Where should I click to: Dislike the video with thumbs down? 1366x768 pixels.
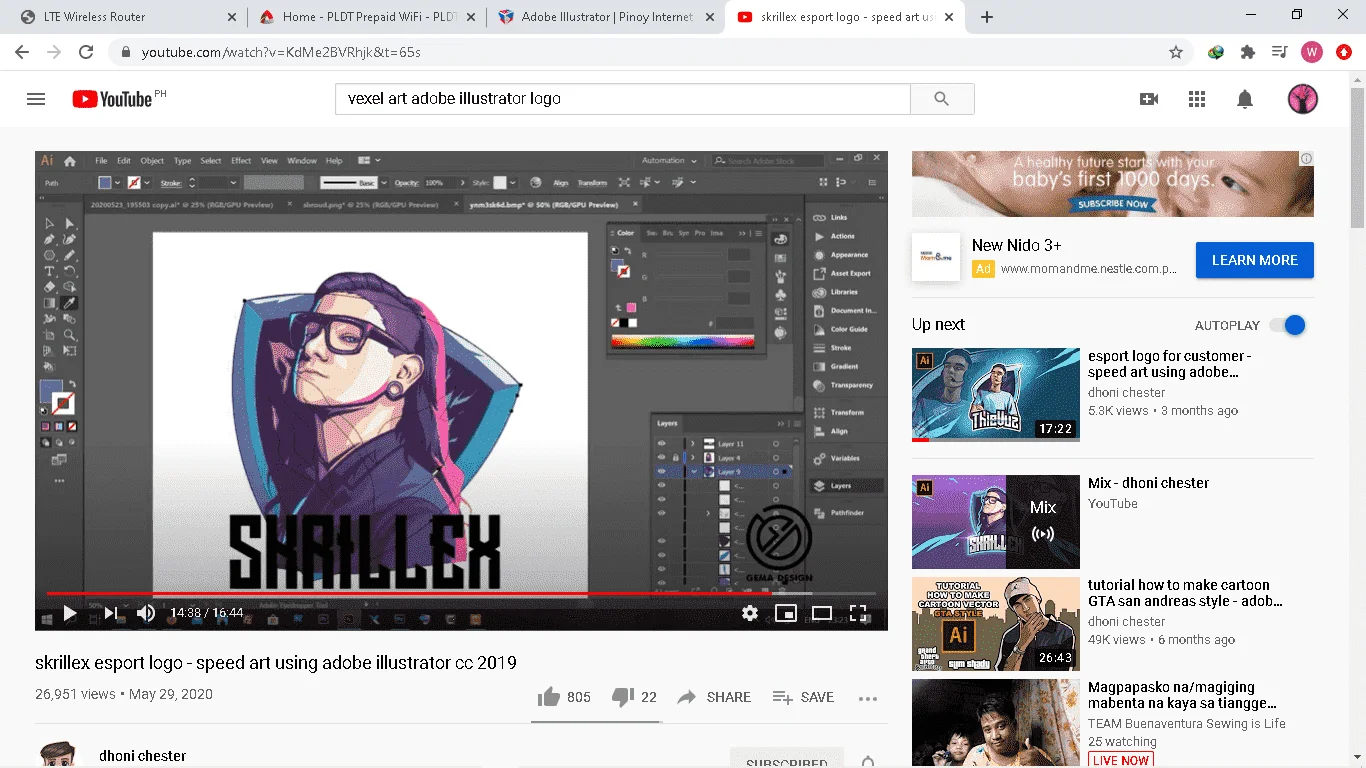point(622,697)
